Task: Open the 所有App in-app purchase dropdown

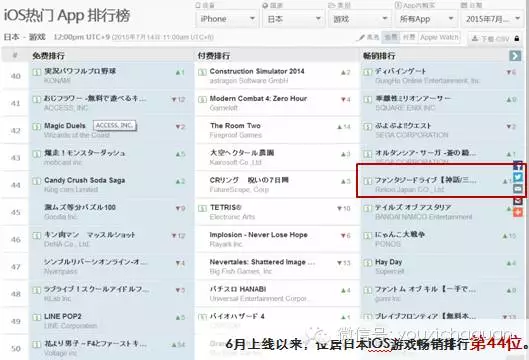Action: (x=426, y=19)
